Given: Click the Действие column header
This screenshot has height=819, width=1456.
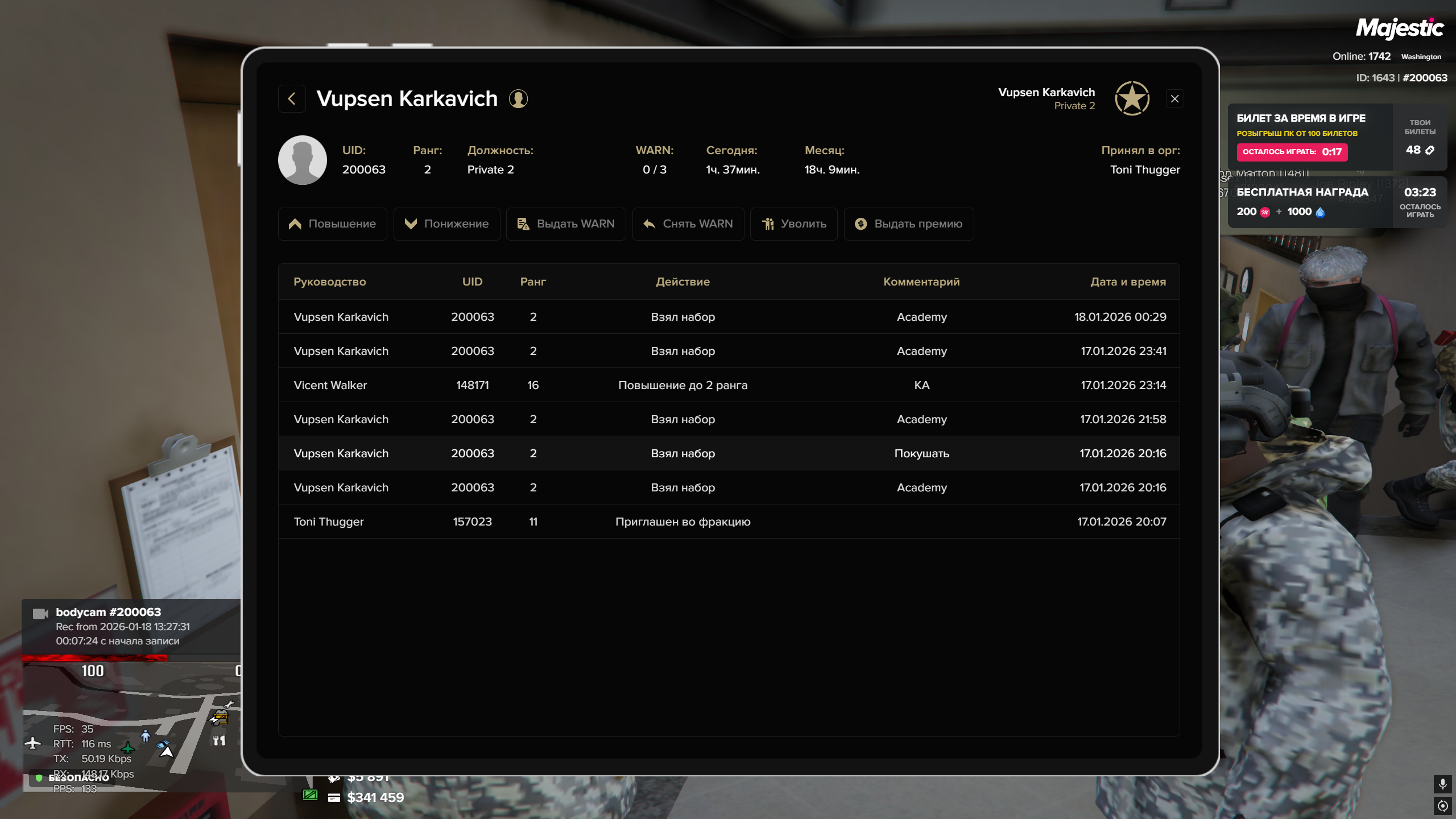Looking at the screenshot, I should [x=682, y=282].
